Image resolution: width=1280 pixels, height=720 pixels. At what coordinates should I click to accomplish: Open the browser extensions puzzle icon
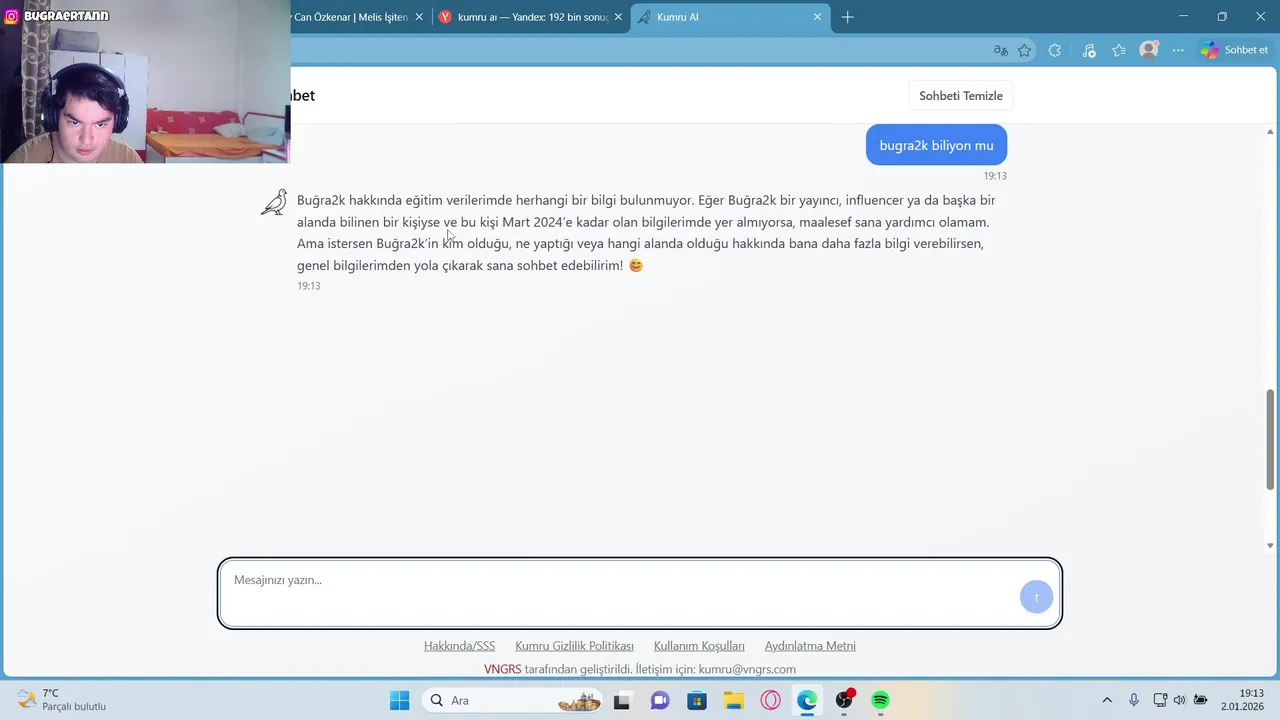click(x=1054, y=50)
